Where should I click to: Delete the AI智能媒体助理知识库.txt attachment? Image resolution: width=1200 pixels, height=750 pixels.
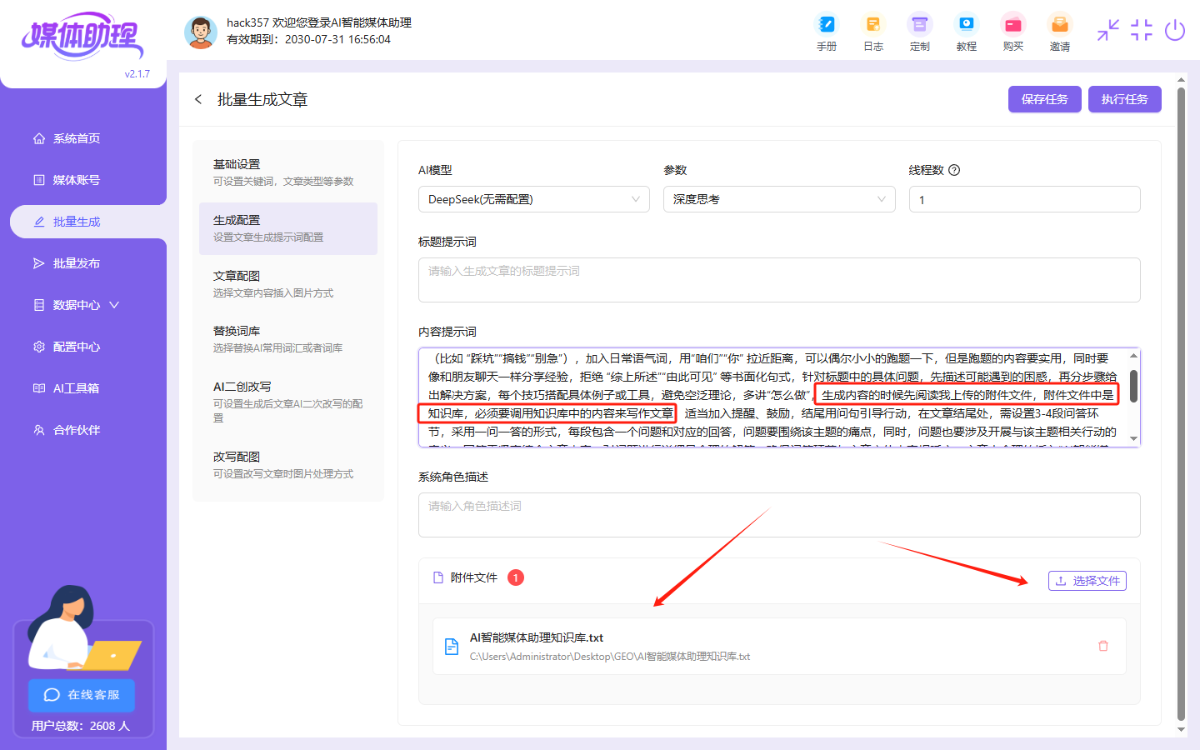pos(1103,646)
